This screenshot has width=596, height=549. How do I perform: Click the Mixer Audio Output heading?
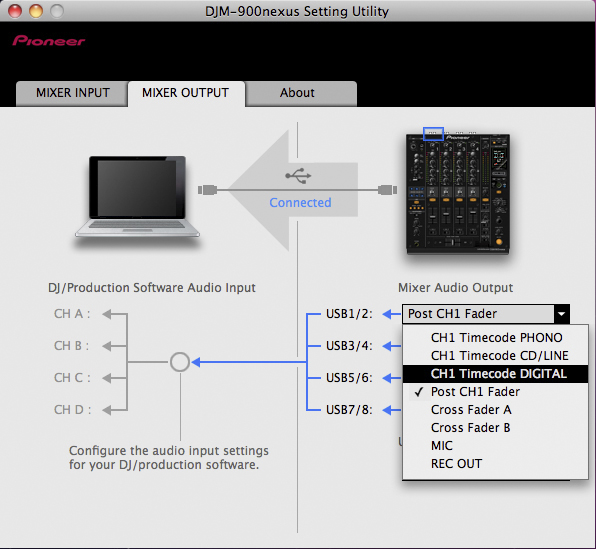(455, 288)
